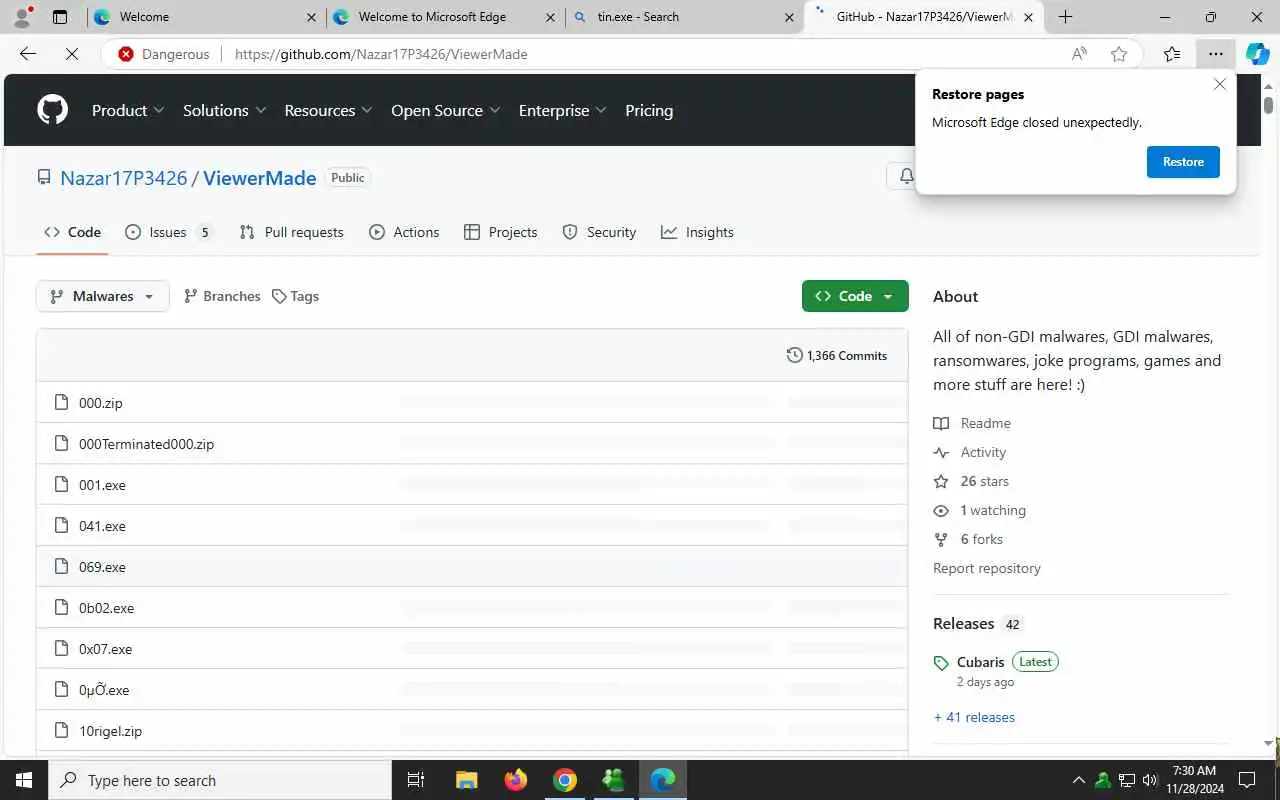Open the 6 forks link
The image size is (1280, 800).
[x=968, y=539]
